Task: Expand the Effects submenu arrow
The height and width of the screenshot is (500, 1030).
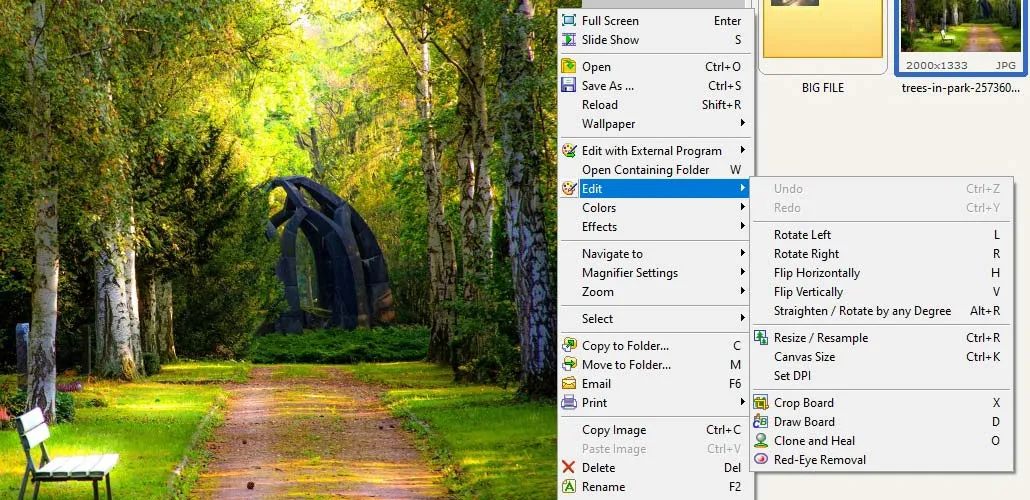Action: click(x=742, y=227)
